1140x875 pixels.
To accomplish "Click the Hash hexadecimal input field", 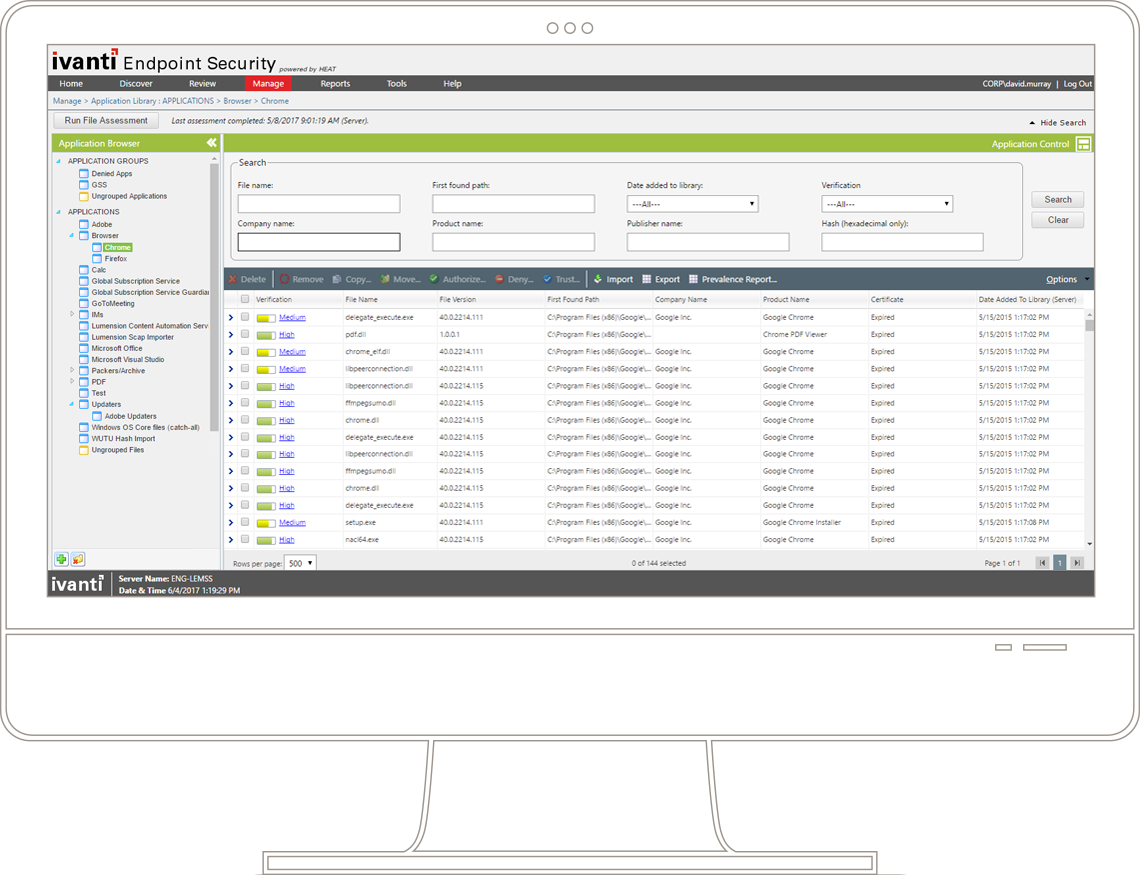I will click(x=902, y=242).
